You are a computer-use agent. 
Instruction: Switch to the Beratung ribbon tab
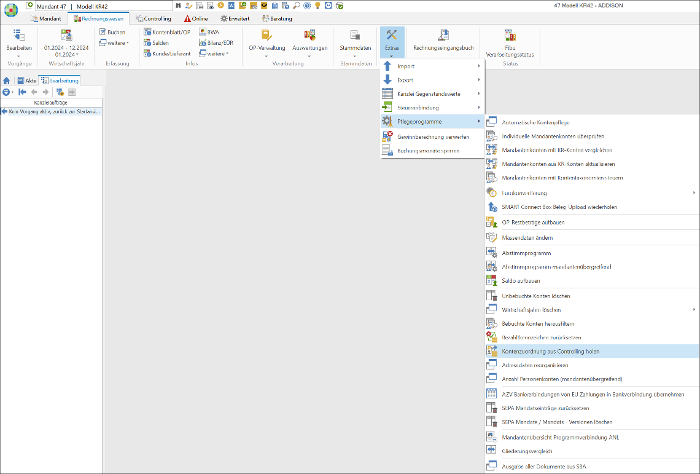click(277, 19)
